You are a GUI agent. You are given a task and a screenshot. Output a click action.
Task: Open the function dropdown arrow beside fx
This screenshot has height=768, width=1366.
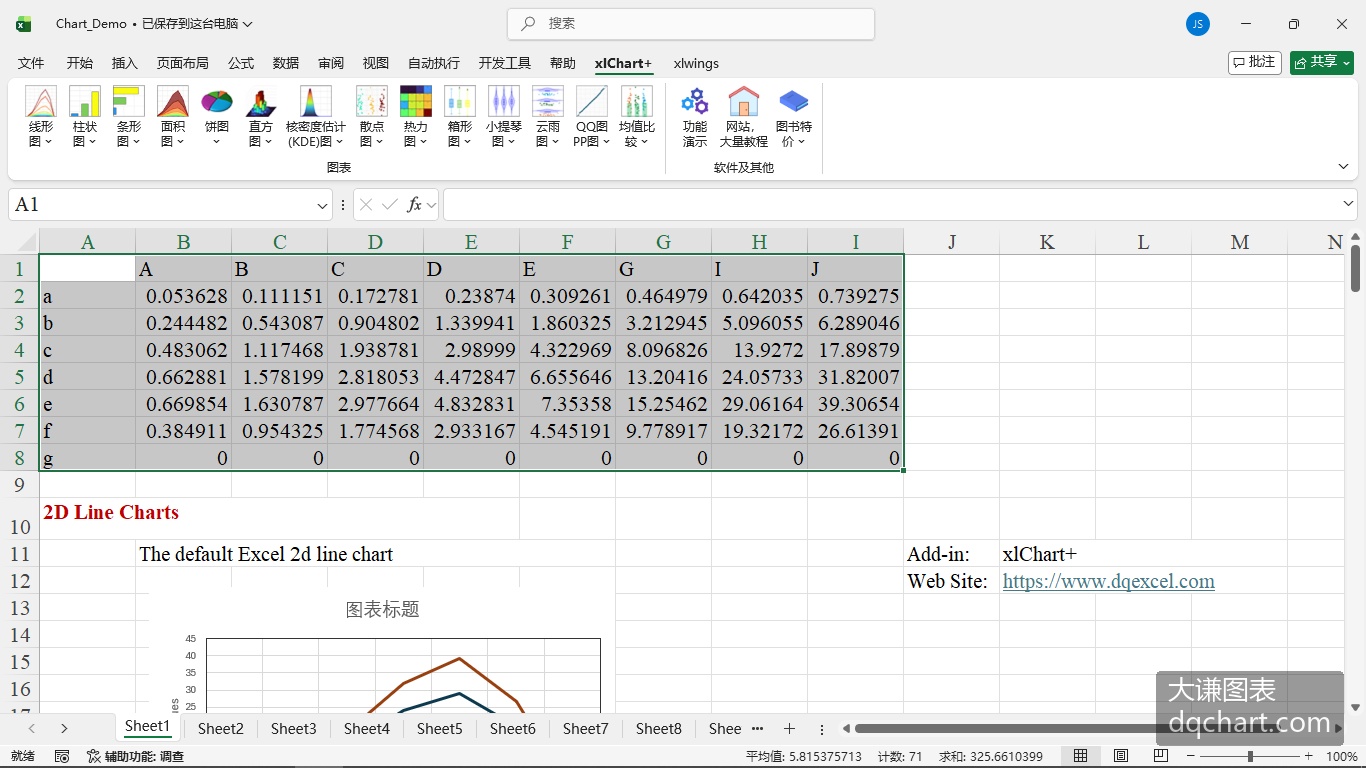[432, 205]
